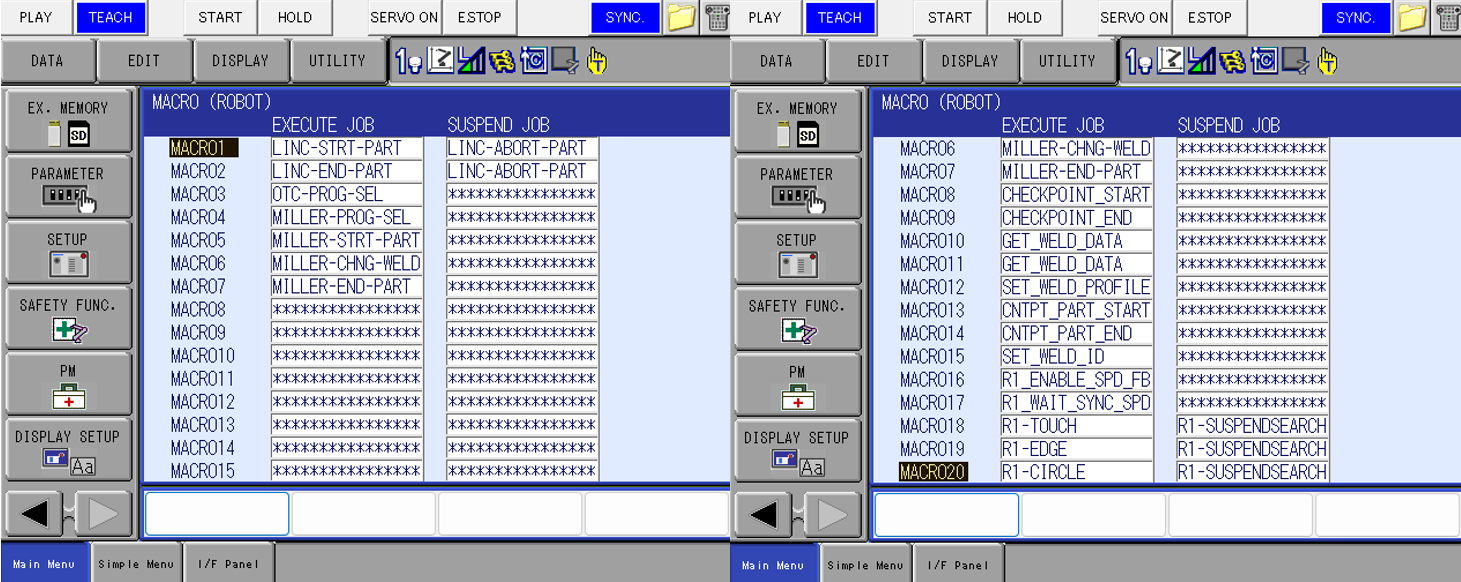The height and width of the screenshot is (582, 1461).
Task: Toggle SYNC. on the left screen
Action: [625, 17]
